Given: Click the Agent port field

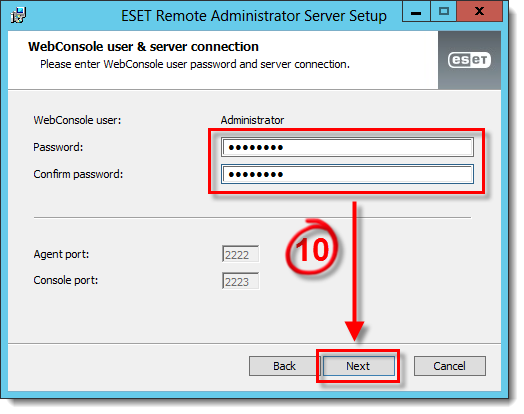Looking at the screenshot, I should tap(241, 254).
